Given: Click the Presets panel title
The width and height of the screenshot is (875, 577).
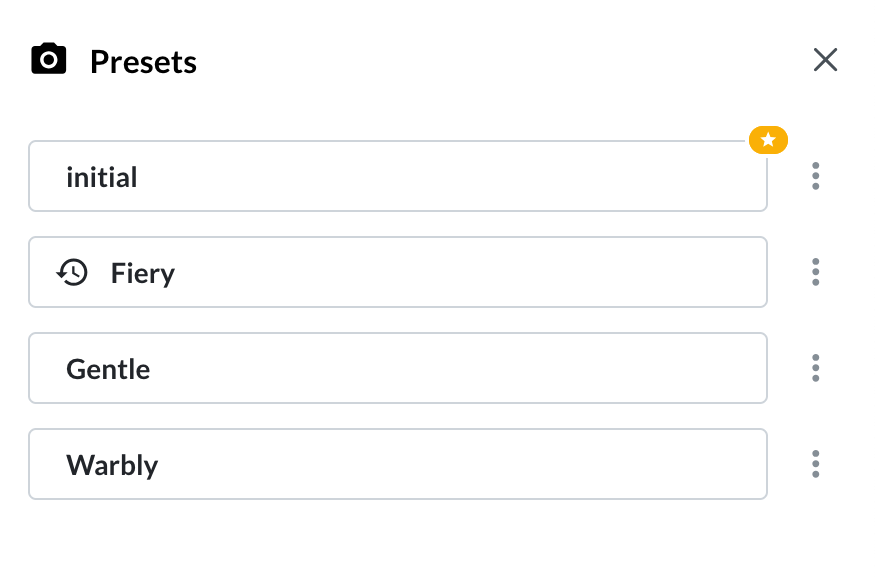Looking at the screenshot, I should point(143,61).
